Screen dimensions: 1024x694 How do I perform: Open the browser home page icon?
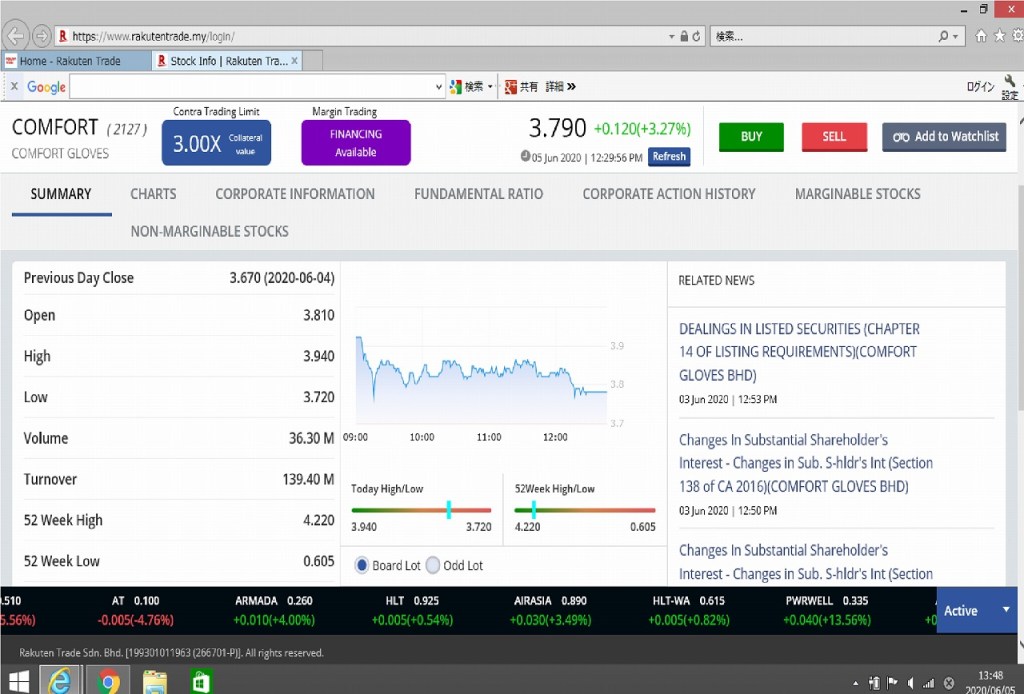coord(981,36)
